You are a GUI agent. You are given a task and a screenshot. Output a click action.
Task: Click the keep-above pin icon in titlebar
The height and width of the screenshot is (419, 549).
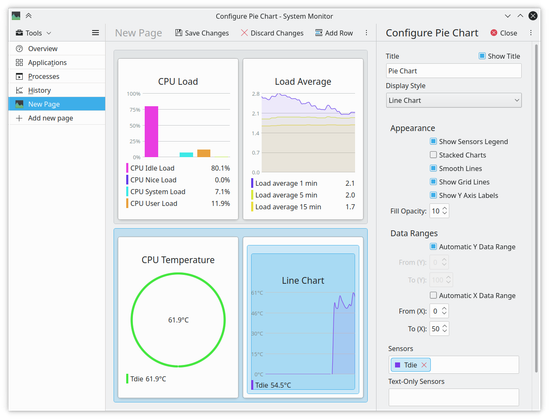click(29, 16)
